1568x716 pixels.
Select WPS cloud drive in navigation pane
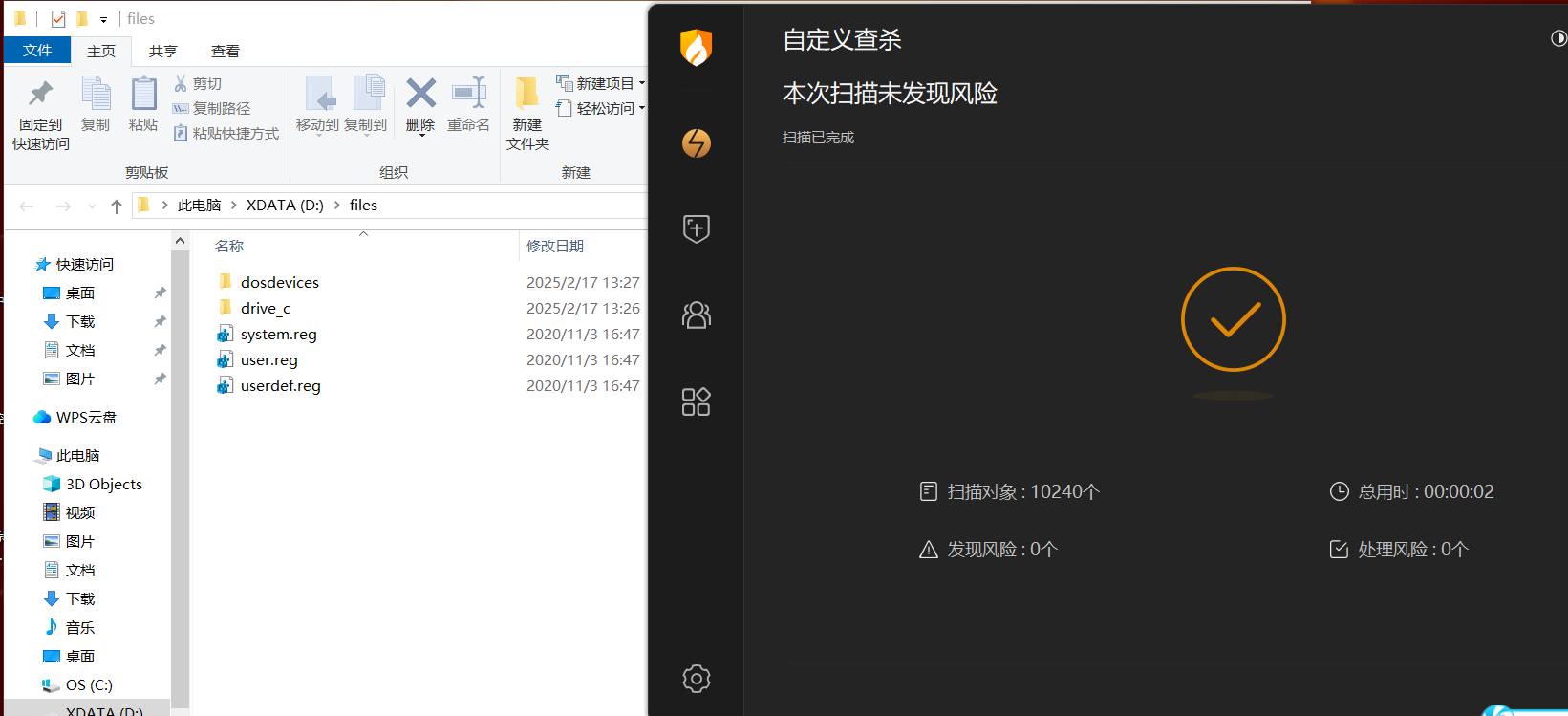[x=86, y=417]
